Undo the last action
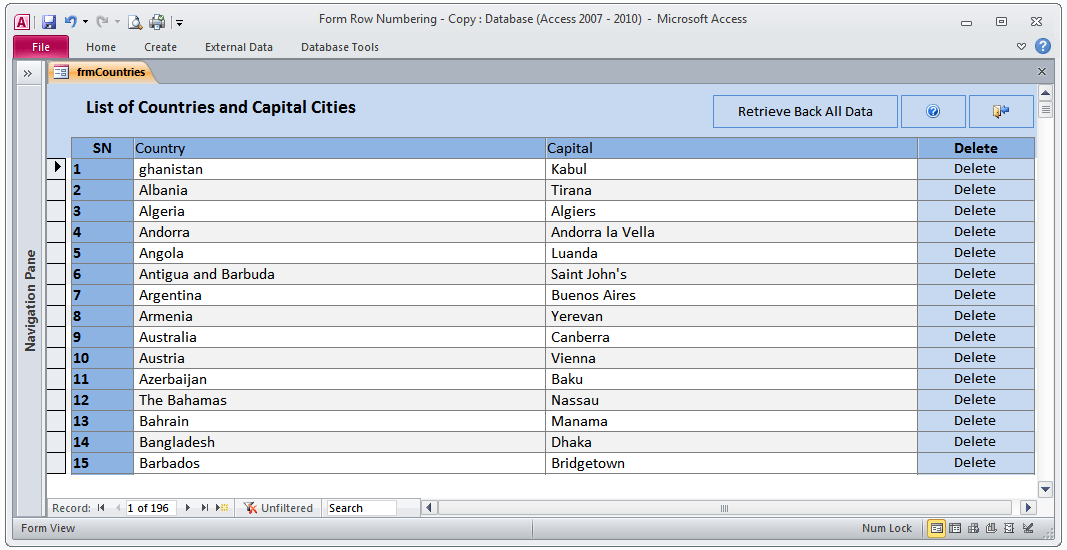 point(71,22)
